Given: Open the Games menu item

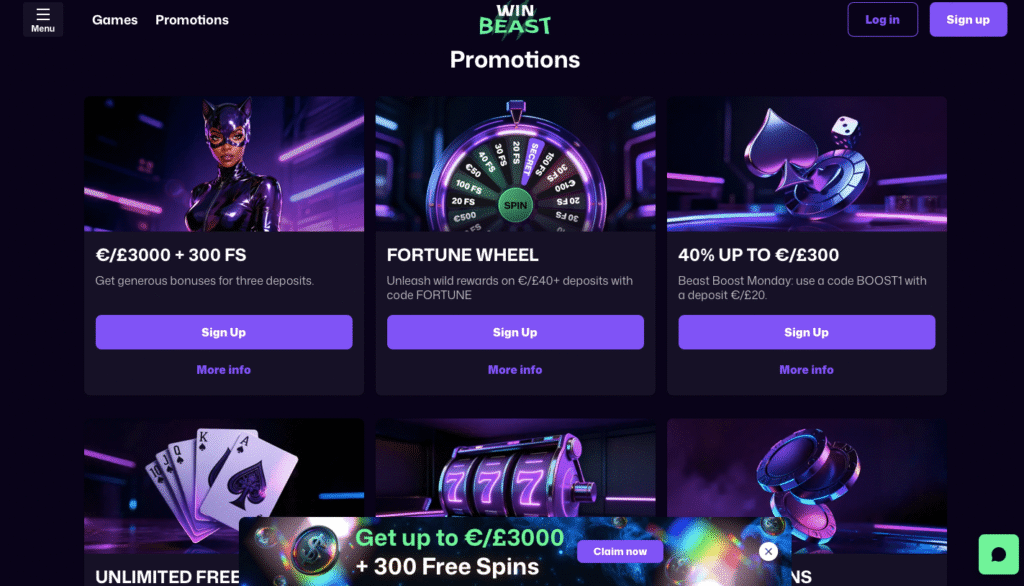Looking at the screenshot, I should [x=114, y=19].
